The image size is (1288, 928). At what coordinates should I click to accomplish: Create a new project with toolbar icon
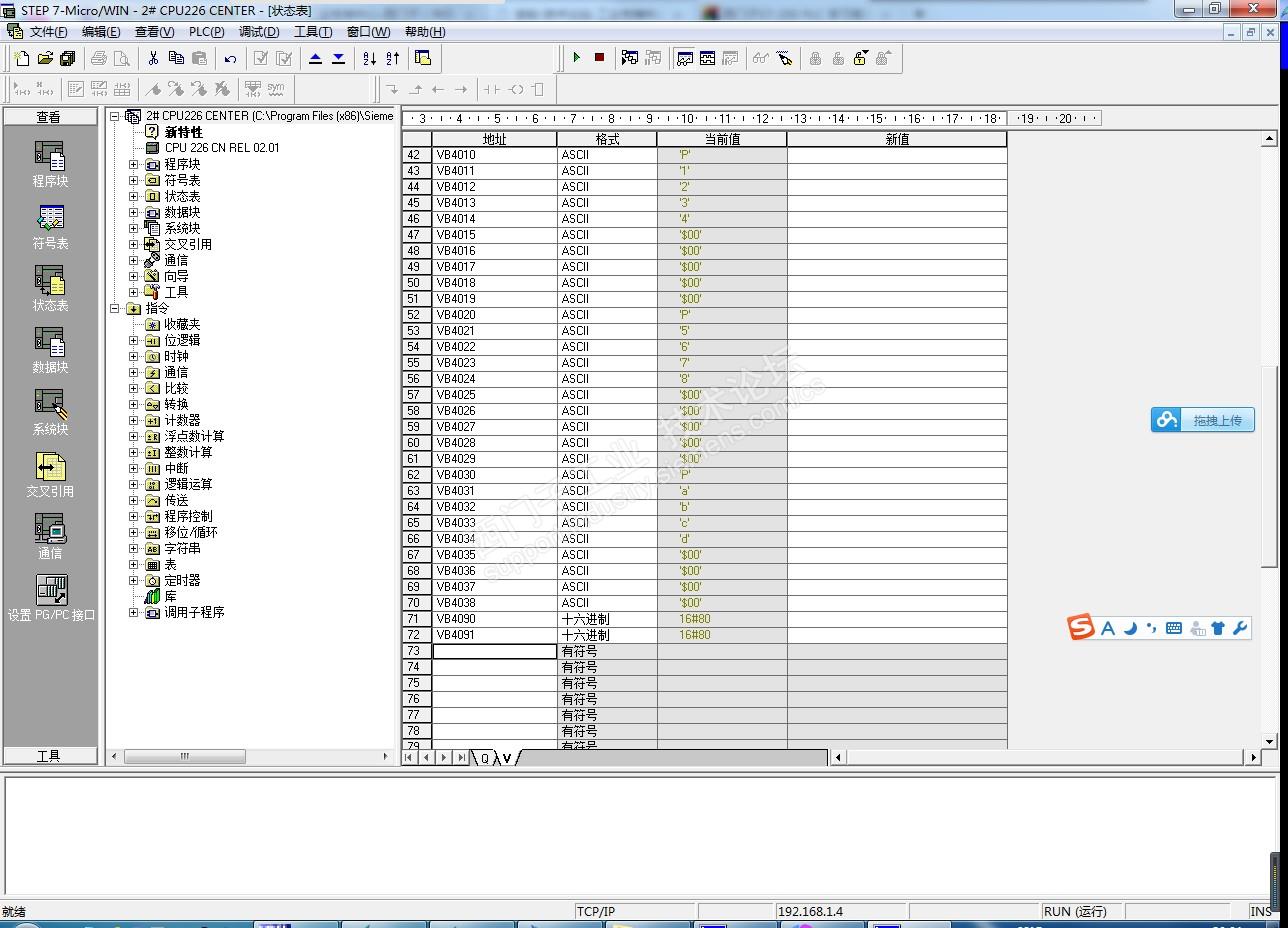pos(21,58)
